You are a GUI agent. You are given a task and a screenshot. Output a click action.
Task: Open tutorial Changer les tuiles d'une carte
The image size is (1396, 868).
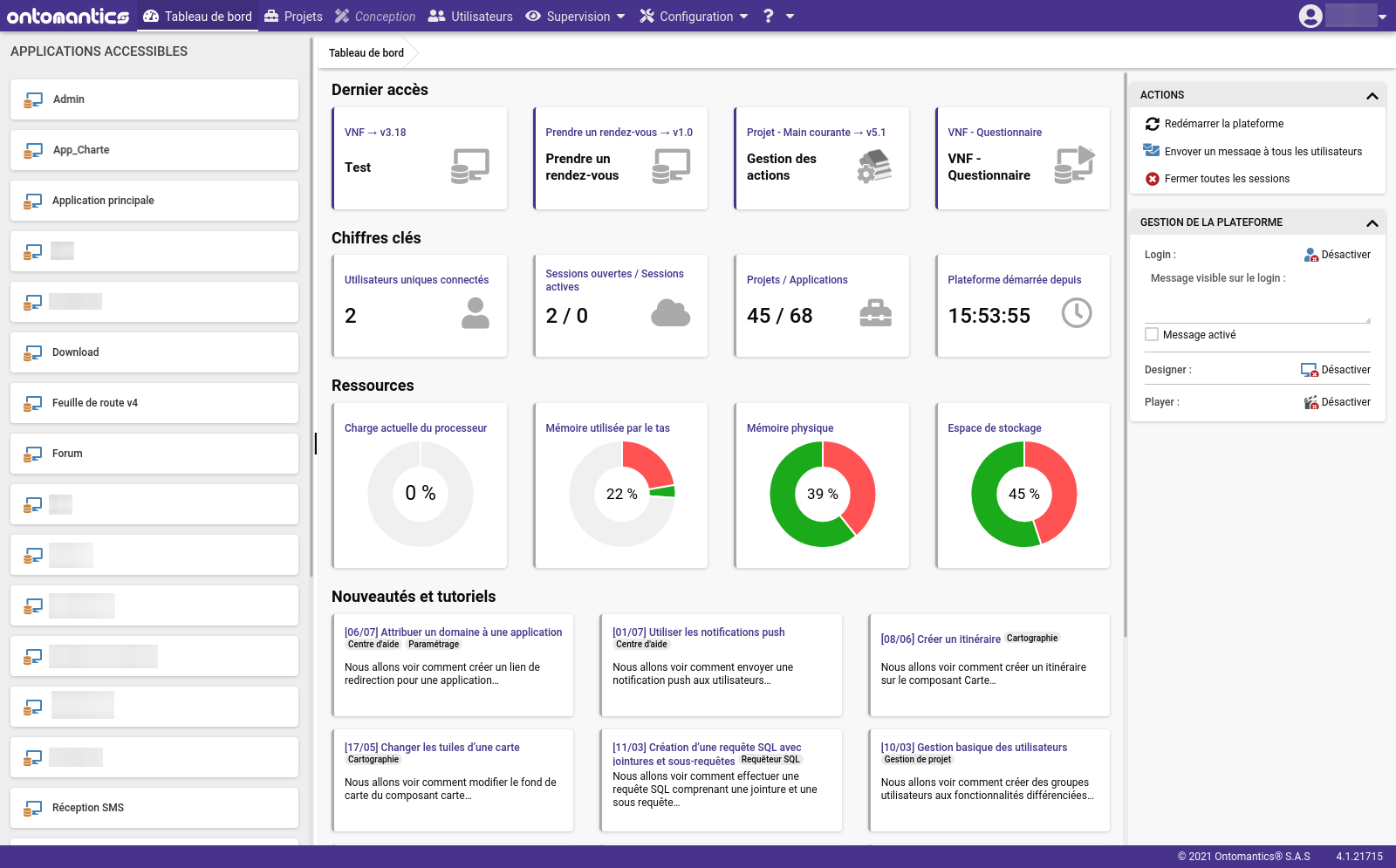pyautogui.click(x=432, y=748)
